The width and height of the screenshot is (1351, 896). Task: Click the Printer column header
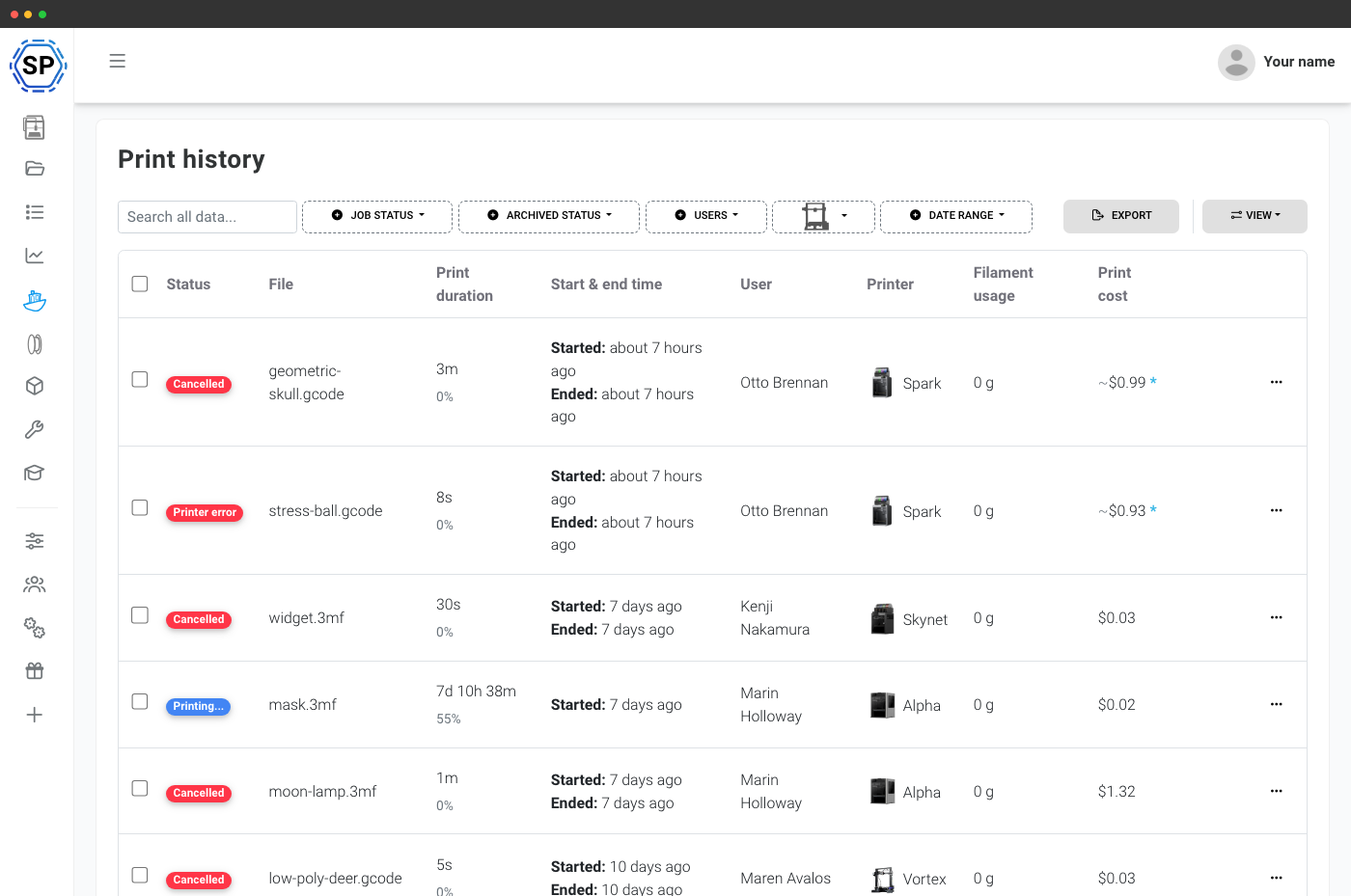(890, 285)
